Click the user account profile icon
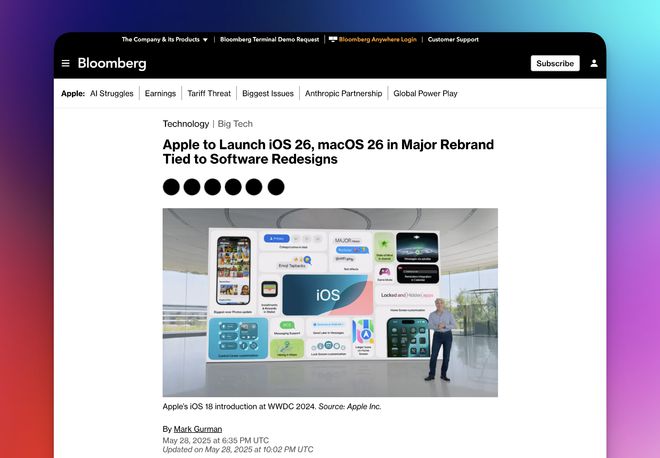This screenshot has width=660, height=458. coord(594,63)
